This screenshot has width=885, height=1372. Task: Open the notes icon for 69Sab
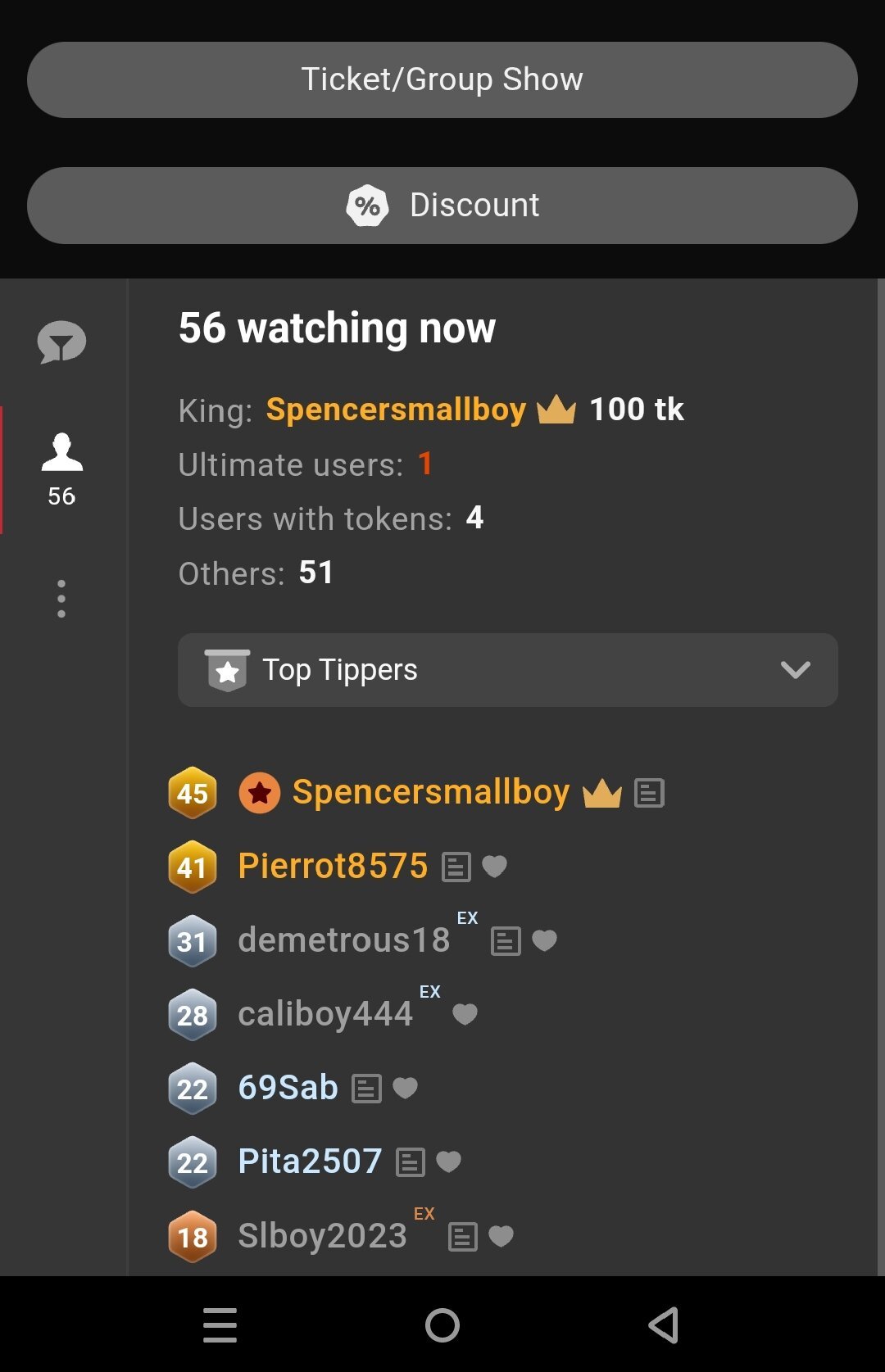[366, 1089]
